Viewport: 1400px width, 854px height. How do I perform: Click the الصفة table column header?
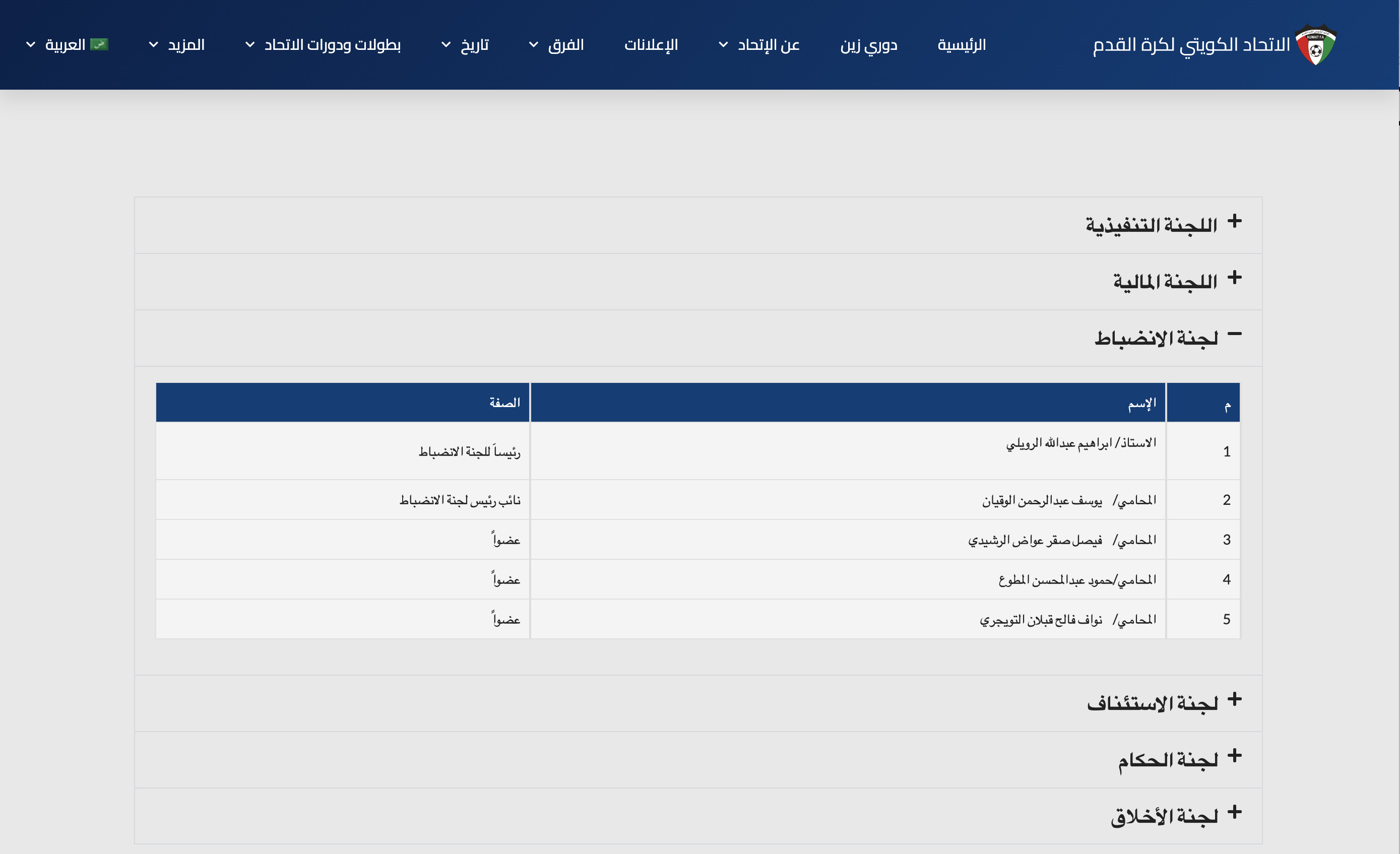click(x=504, y=403)
